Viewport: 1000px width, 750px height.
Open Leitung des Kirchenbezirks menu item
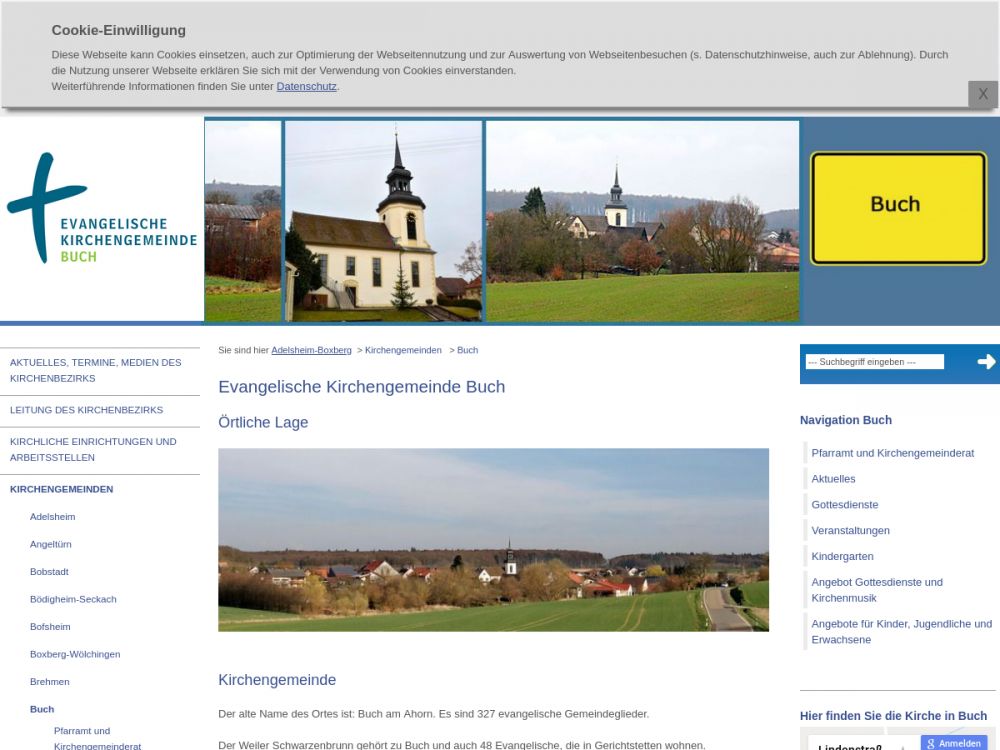point(86,410)
